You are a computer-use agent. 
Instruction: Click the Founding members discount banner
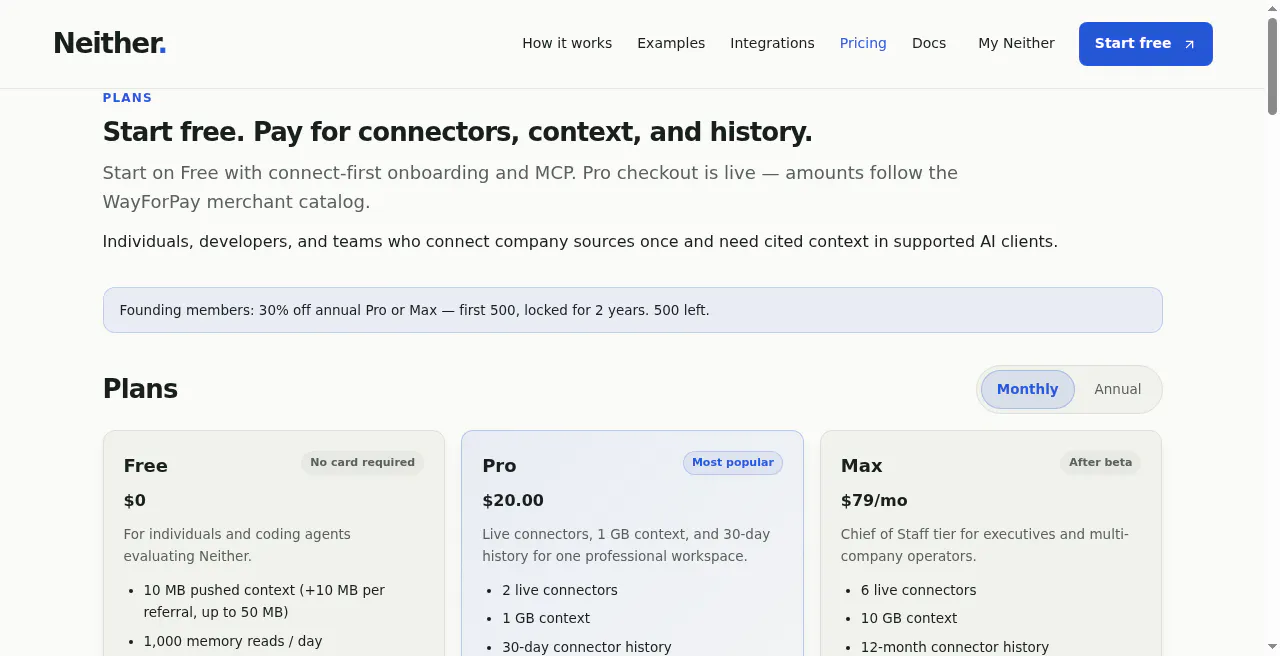click(633, 310)
